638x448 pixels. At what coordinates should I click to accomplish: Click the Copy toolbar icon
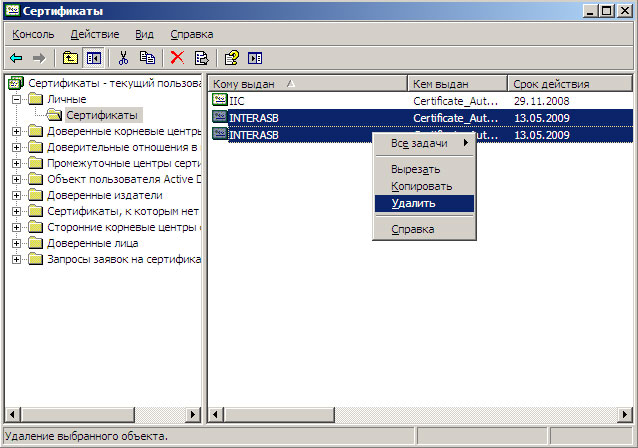tap(147, 58)
